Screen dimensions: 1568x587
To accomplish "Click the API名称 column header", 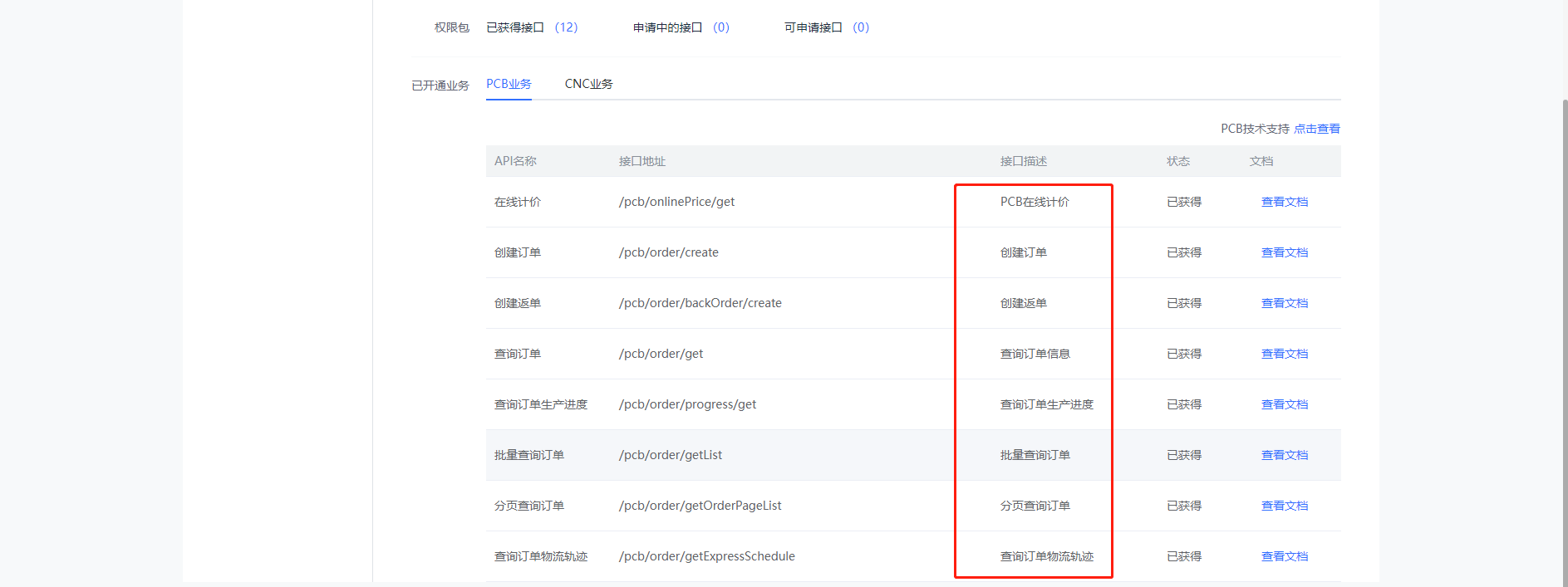I will click(x=515, y=161).
